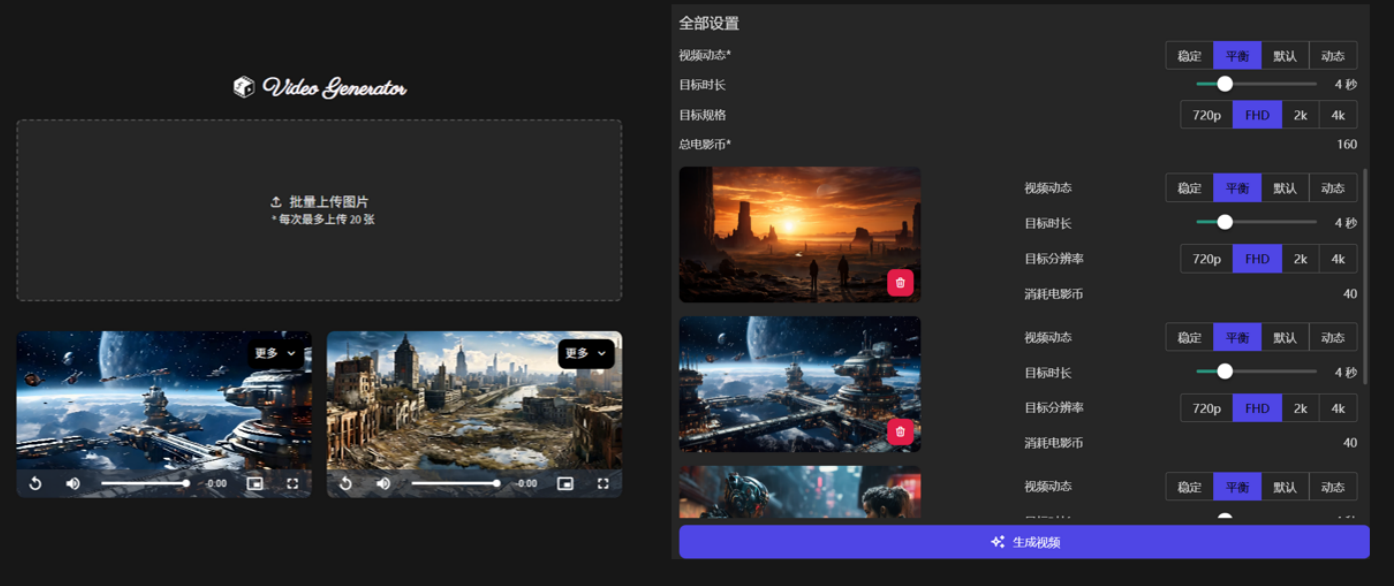Click the upload icon beside 批量上传图片
1394x586 pixels.
point(276,202)
